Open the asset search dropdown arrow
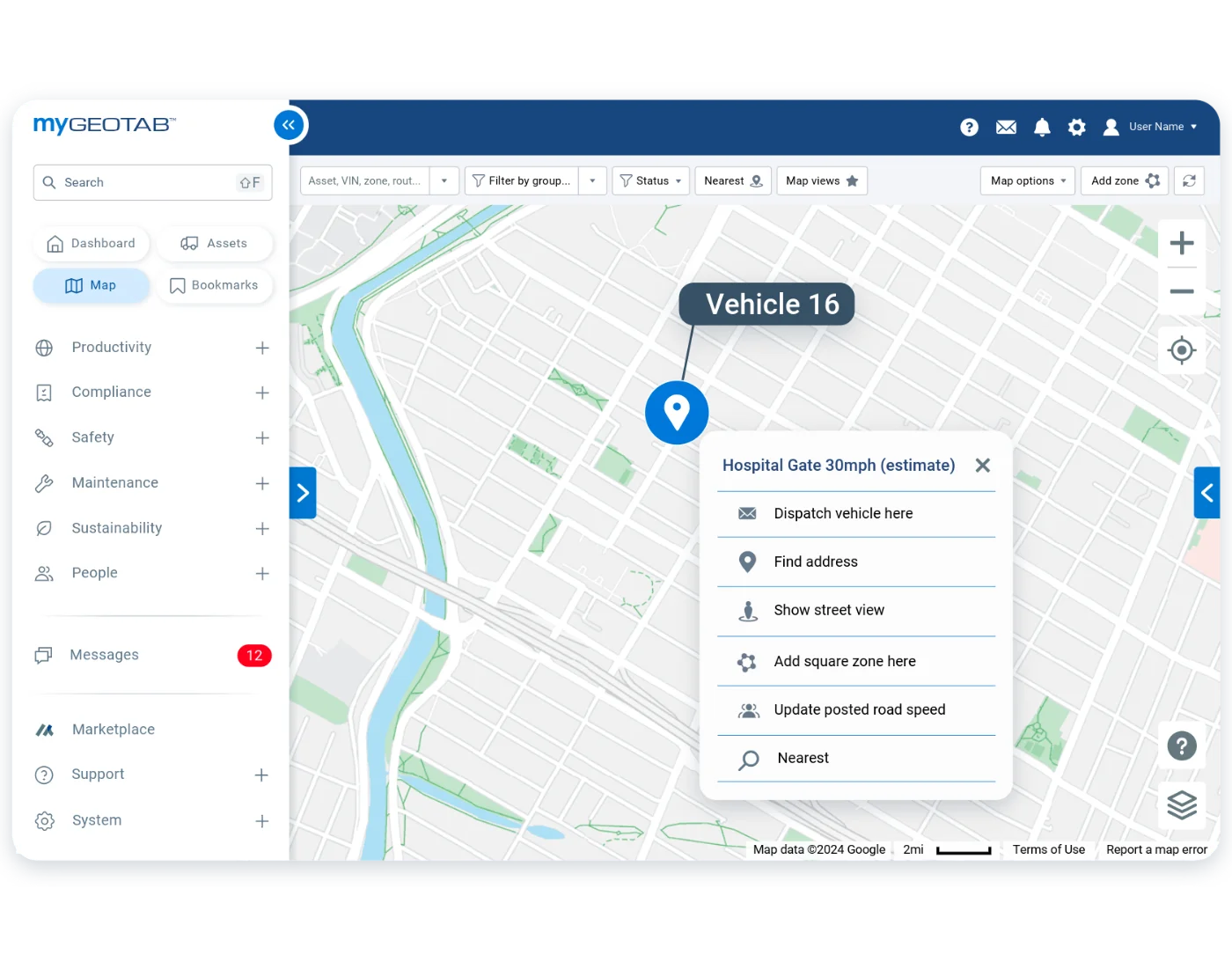 pyautogui.click(x=444, y=180)
